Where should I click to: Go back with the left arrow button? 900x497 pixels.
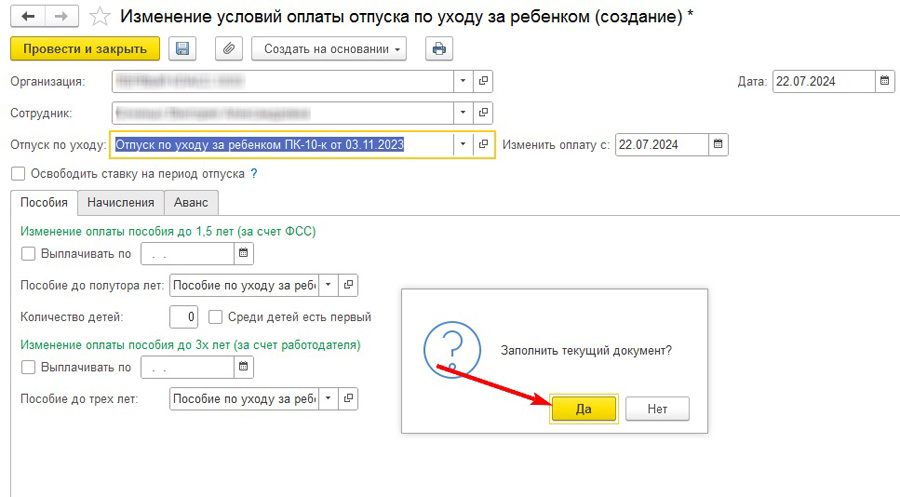click(x=28, y=17)
